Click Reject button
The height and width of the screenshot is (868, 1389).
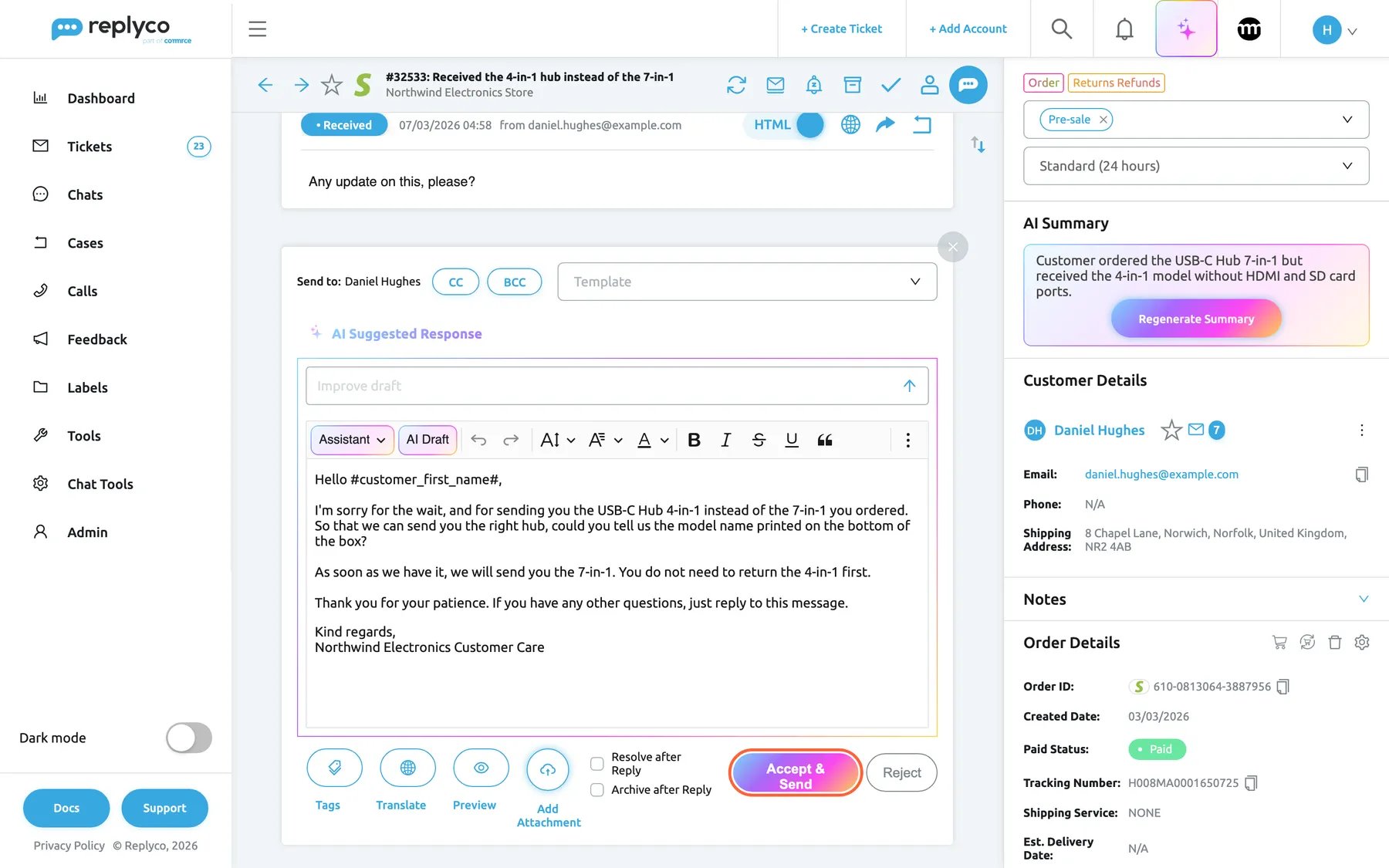[901, 772]
